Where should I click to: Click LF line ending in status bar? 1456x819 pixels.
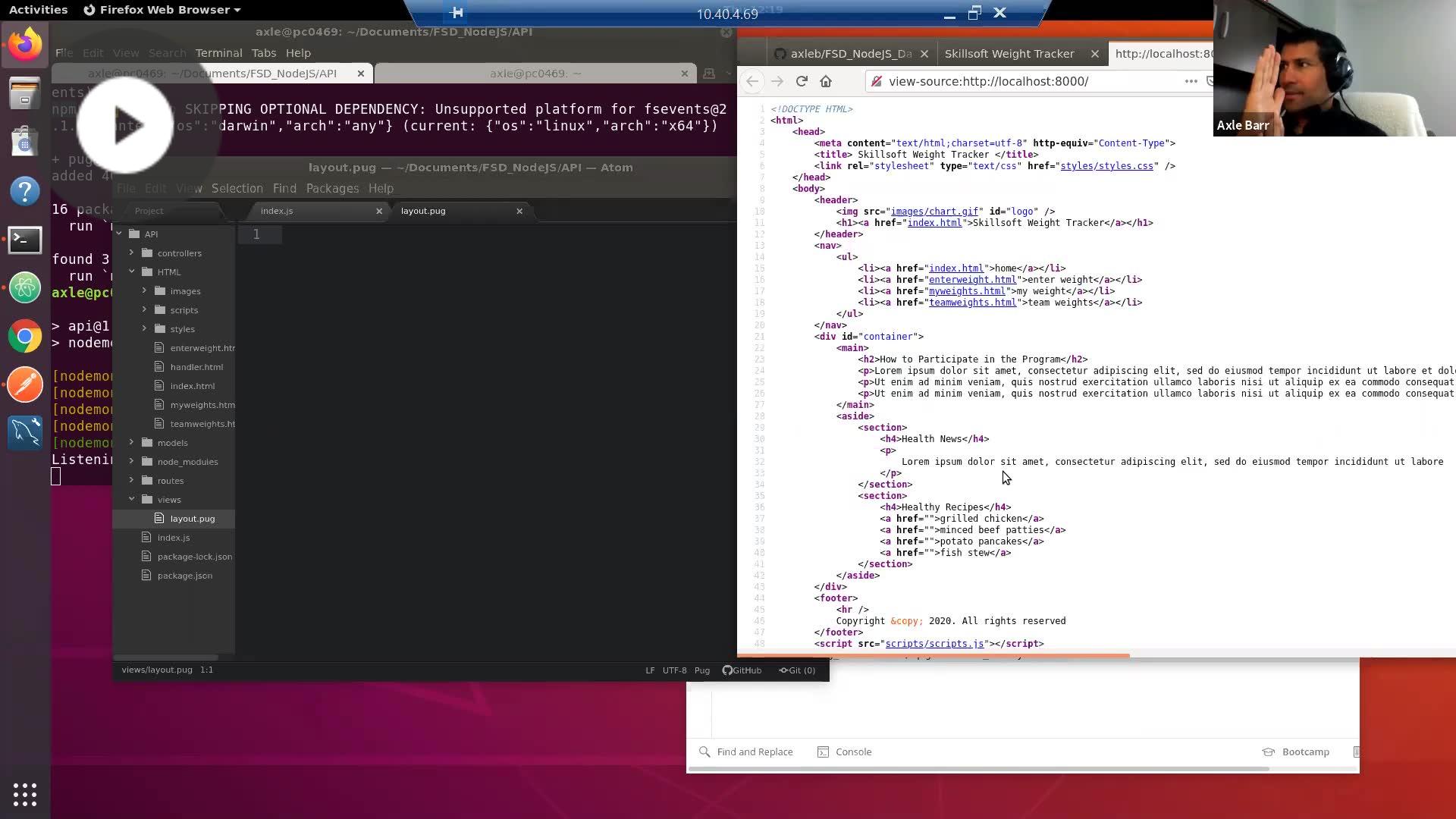[650, 670]
